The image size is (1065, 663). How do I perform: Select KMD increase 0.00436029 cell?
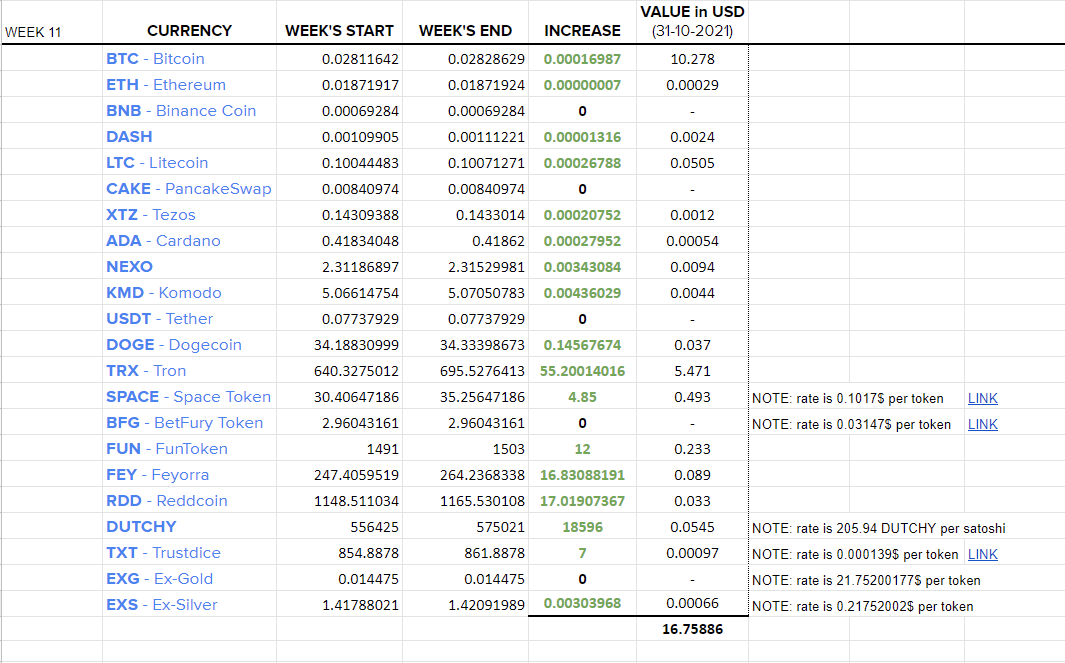pyautogui.click(x=582, y=293)
